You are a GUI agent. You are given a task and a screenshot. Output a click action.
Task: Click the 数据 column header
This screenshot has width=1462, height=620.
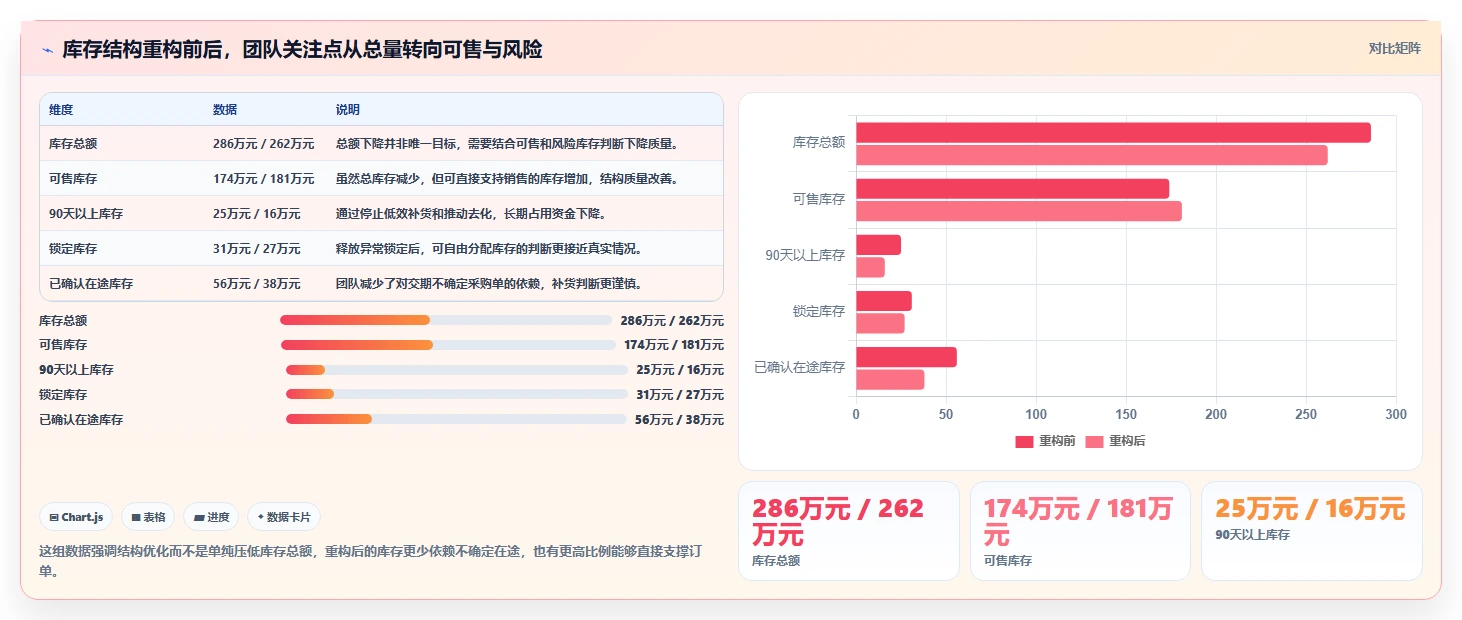[225, 109]
